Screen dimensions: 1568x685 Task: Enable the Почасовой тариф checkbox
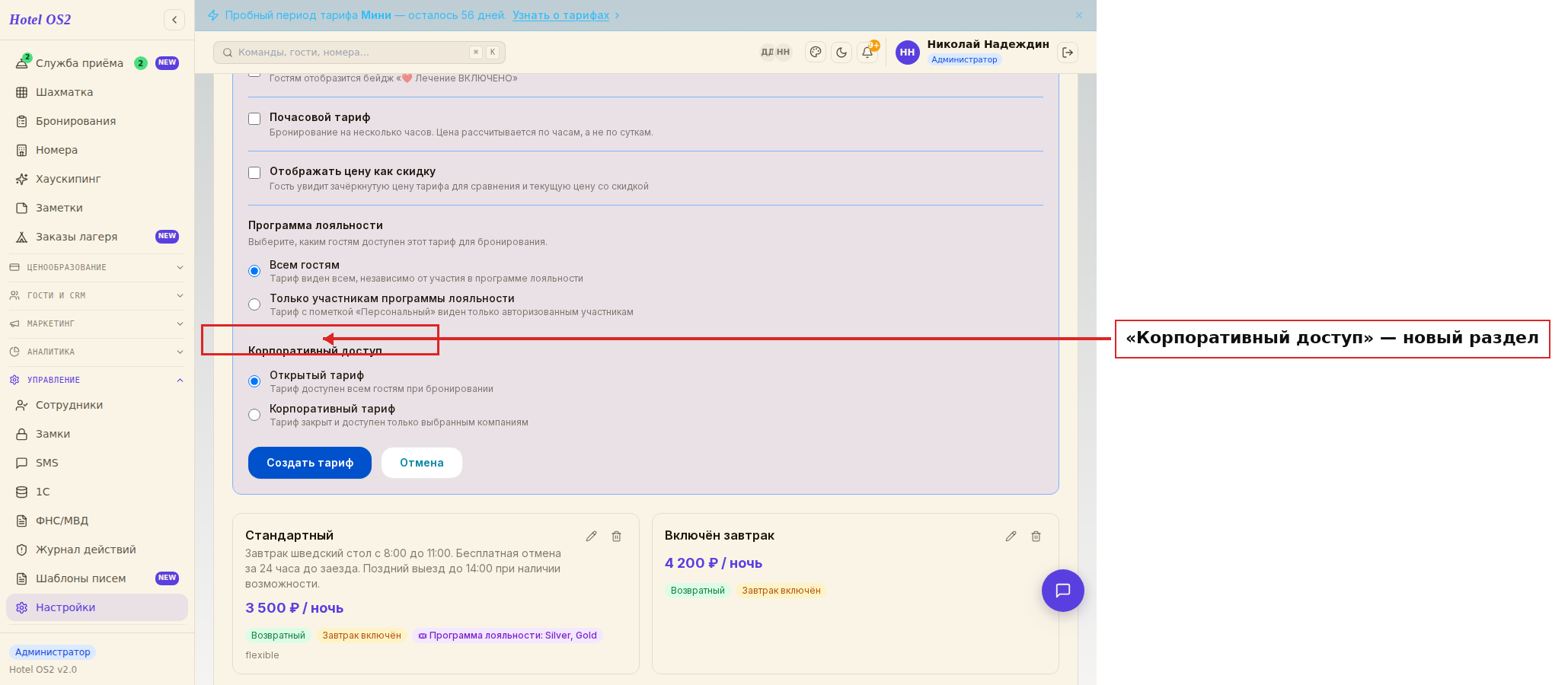pyautogui.click(x=254, y=119)
